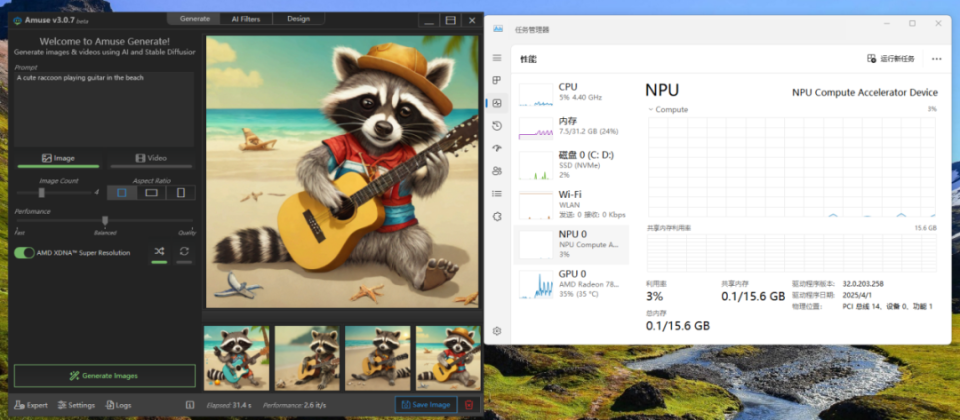Open Task Manager settings gear icon
Viewport: 960px width, 420px height.
pyautogui.click(x=497, y=331)
